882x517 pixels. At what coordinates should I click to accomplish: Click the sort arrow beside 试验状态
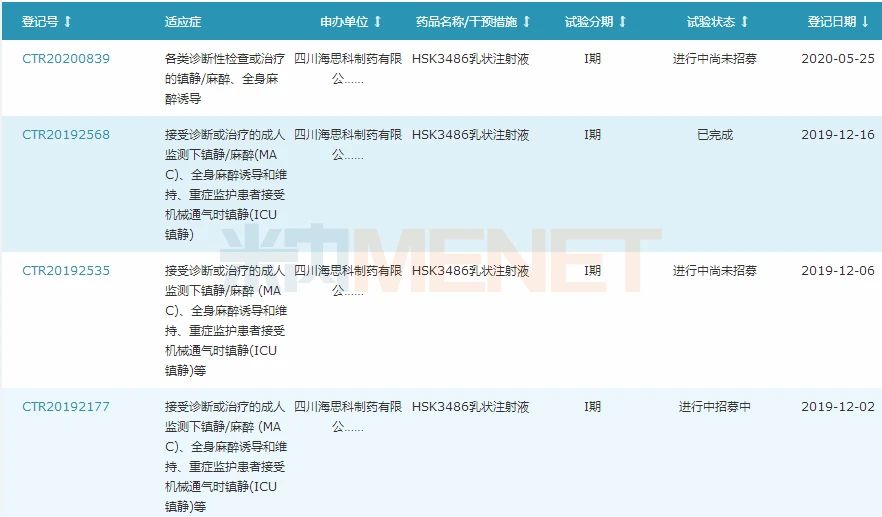(x=744, y=21)
